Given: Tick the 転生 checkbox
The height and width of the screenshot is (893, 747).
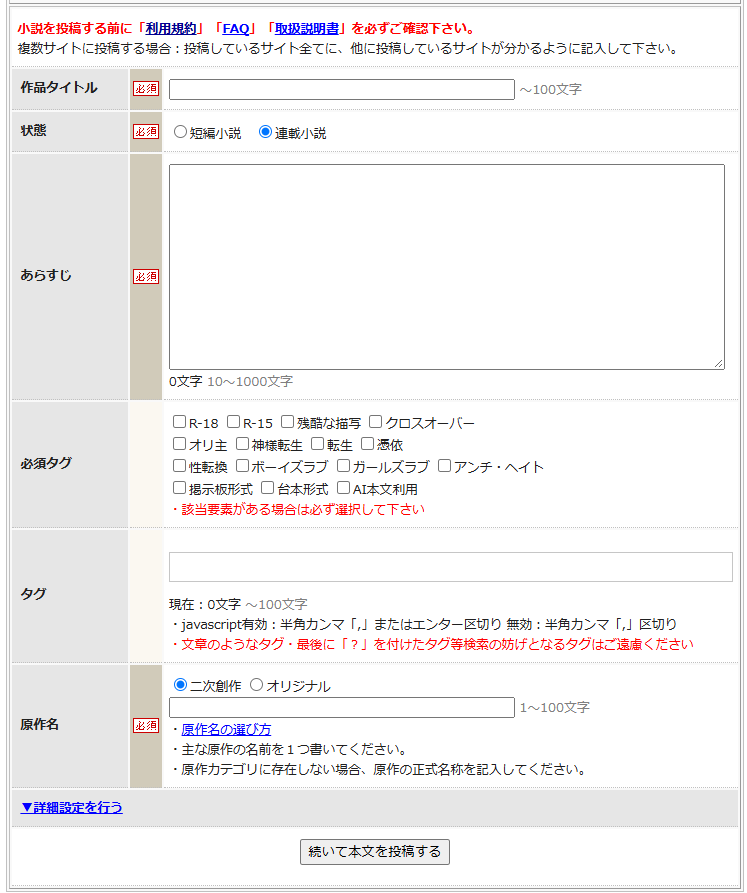Looking at the screenshot, I should click(x=318, y=444).
